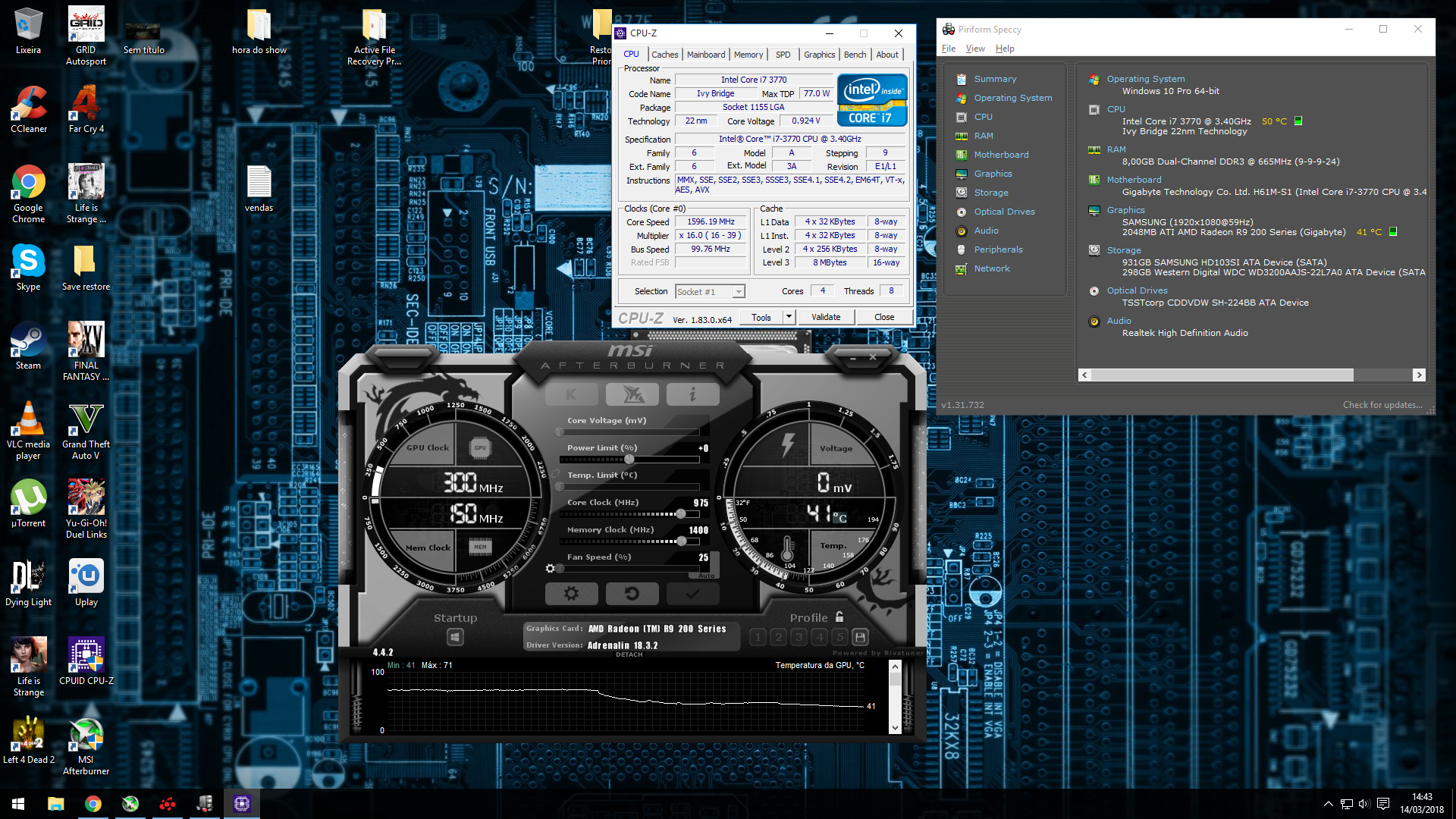The width and height of the screenshot is (1456, 819).
Task: Select Afterburner profile slot 5
Action: pos(839,637)
